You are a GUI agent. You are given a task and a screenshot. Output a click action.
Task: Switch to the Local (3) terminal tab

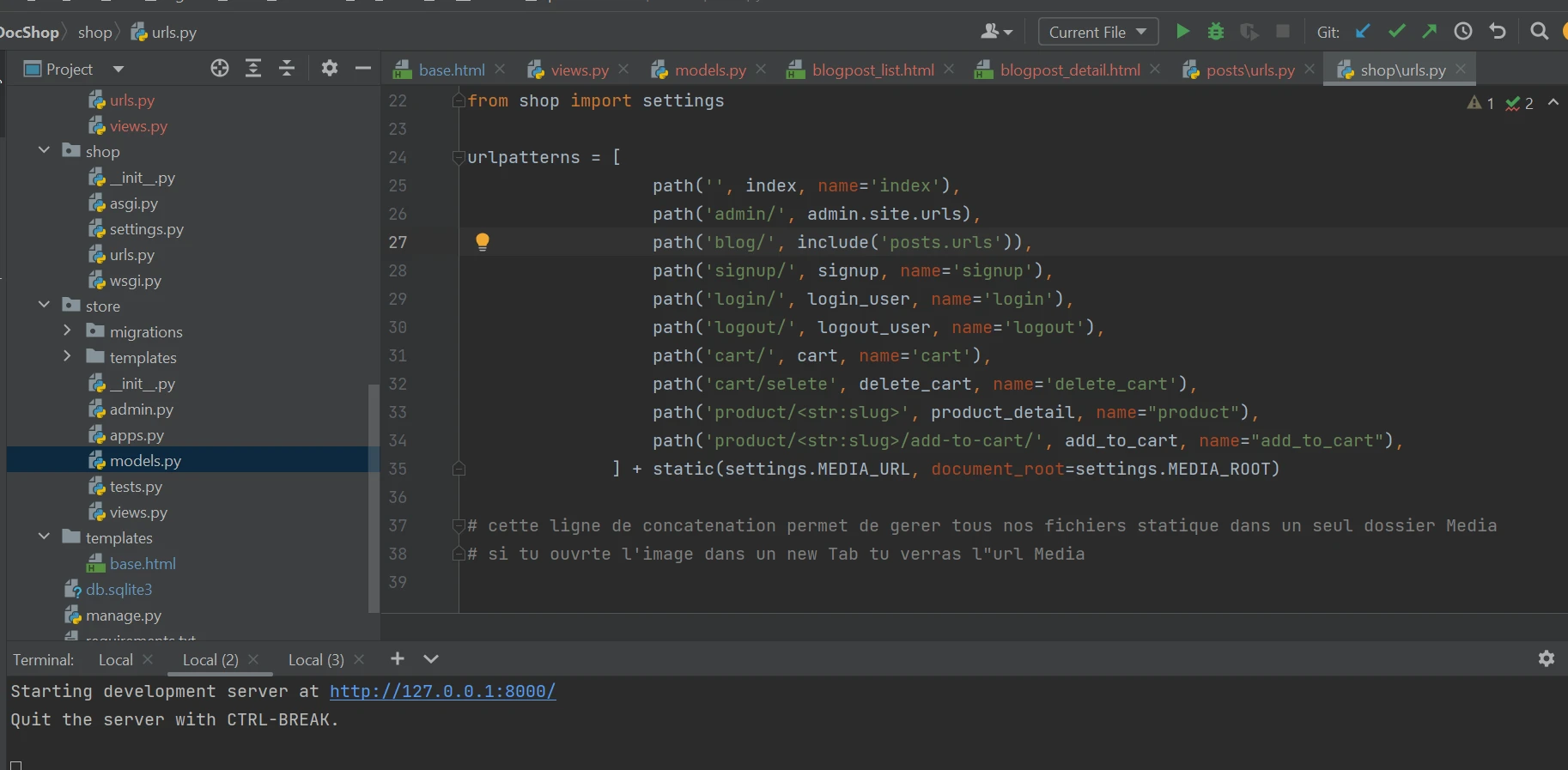click(x=315, y=659)
